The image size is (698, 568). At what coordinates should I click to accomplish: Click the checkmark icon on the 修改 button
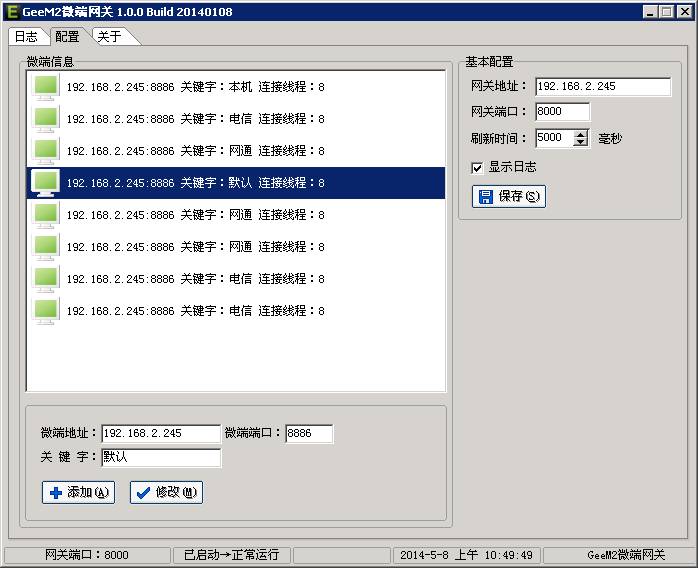pyautogui.click(x=143, y=493)
